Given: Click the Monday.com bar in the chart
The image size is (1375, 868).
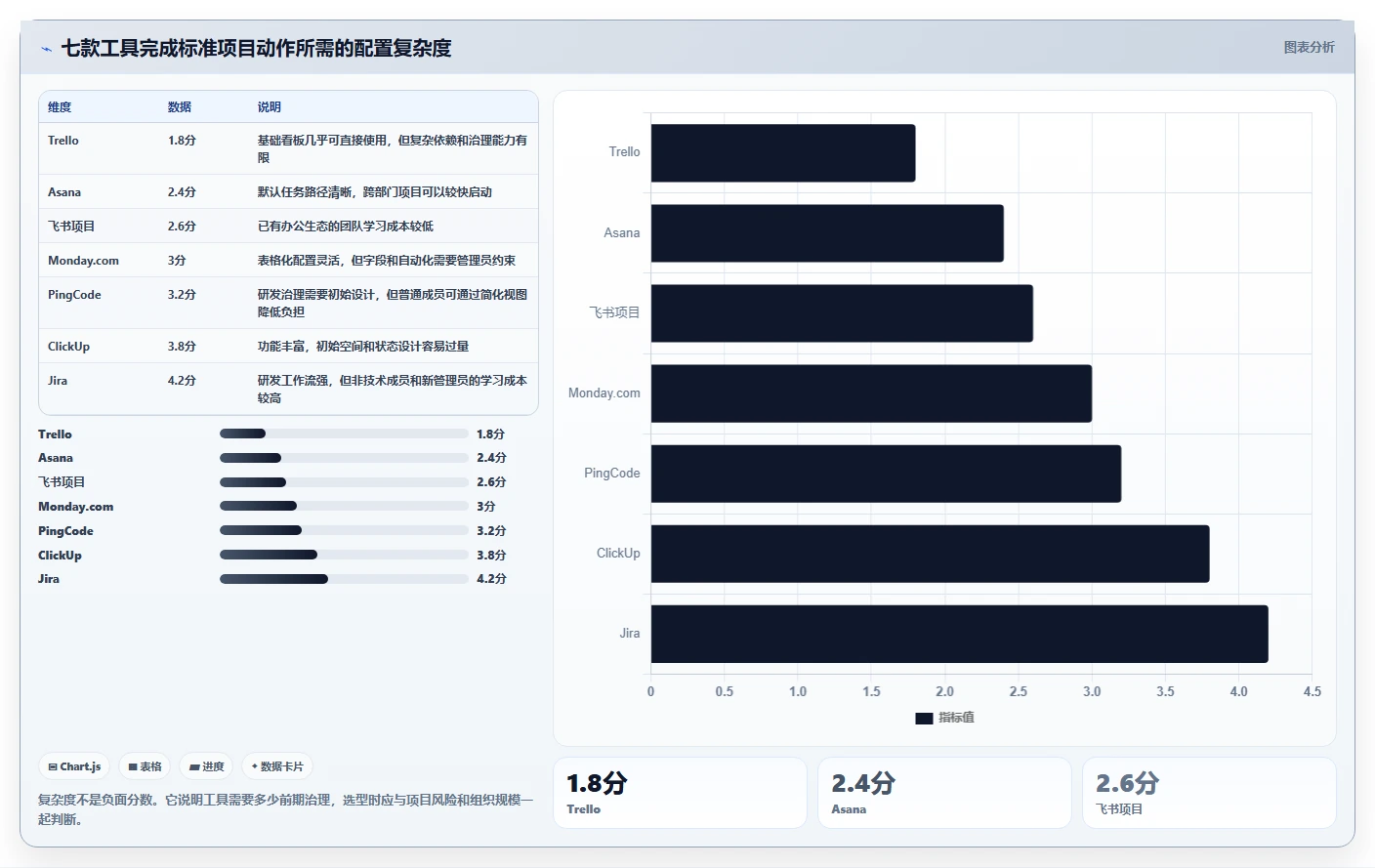Looking at the screenshot, I should 871,393.
